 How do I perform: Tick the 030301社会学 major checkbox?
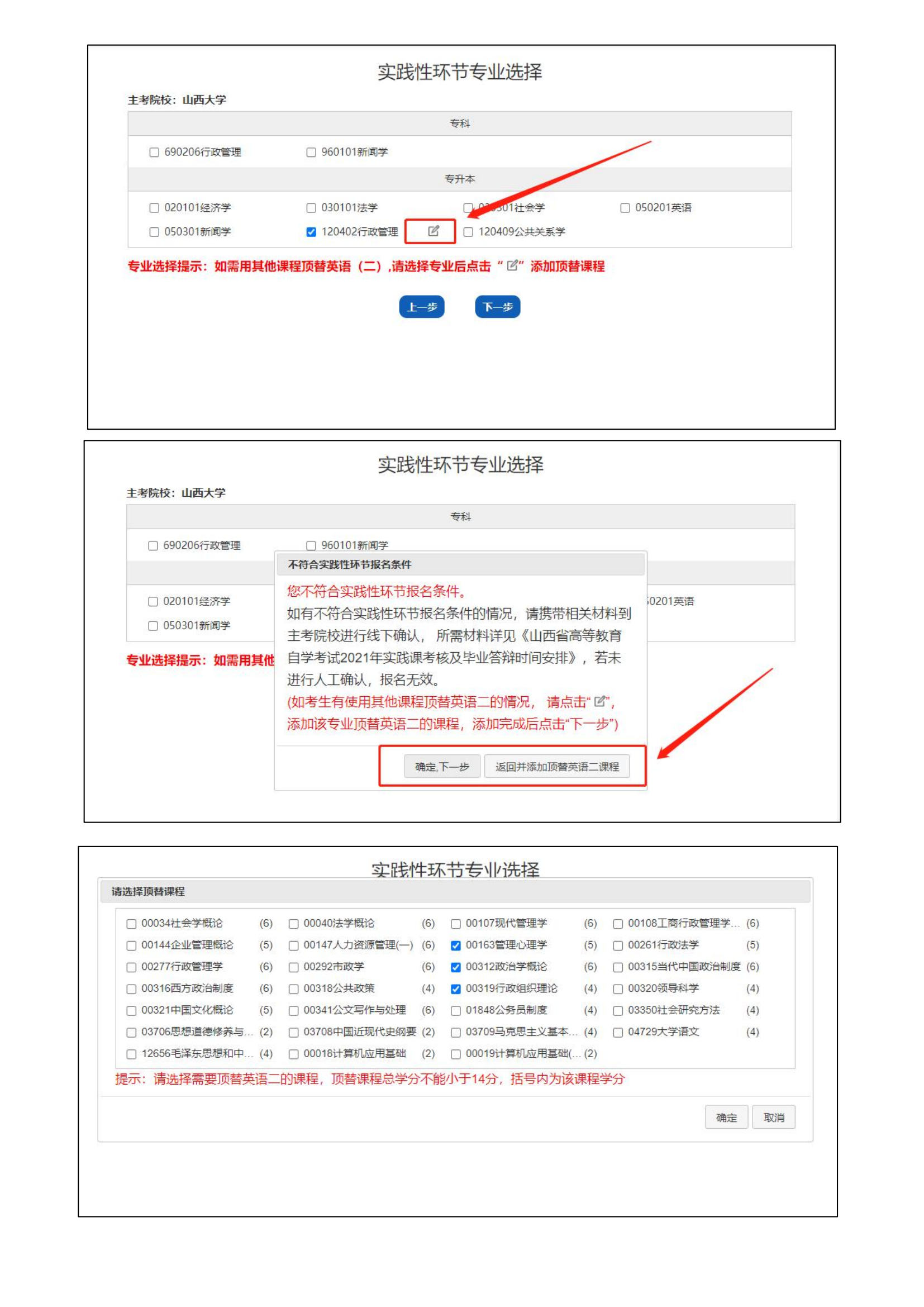click(468, 208)
